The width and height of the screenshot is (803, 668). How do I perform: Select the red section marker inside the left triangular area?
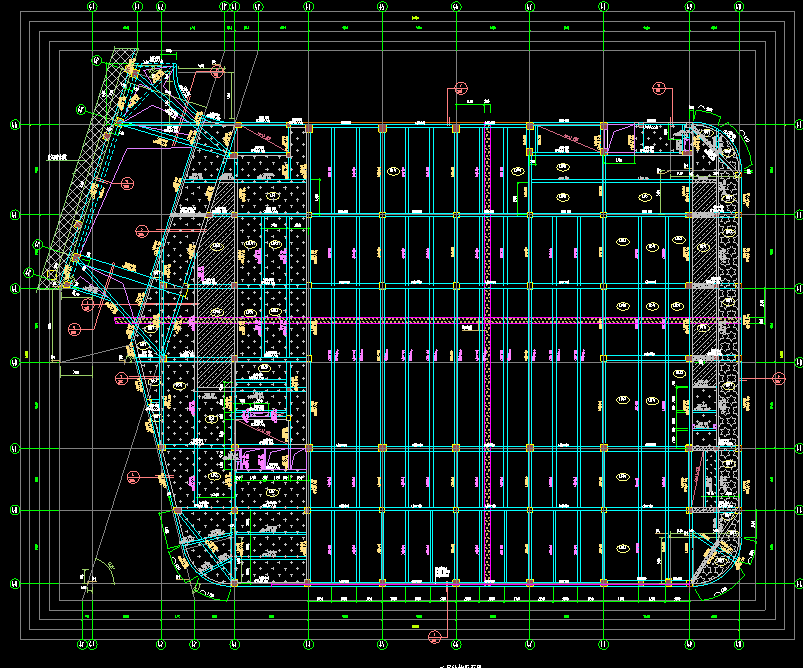pyautogui.click(x=128, y=183)
